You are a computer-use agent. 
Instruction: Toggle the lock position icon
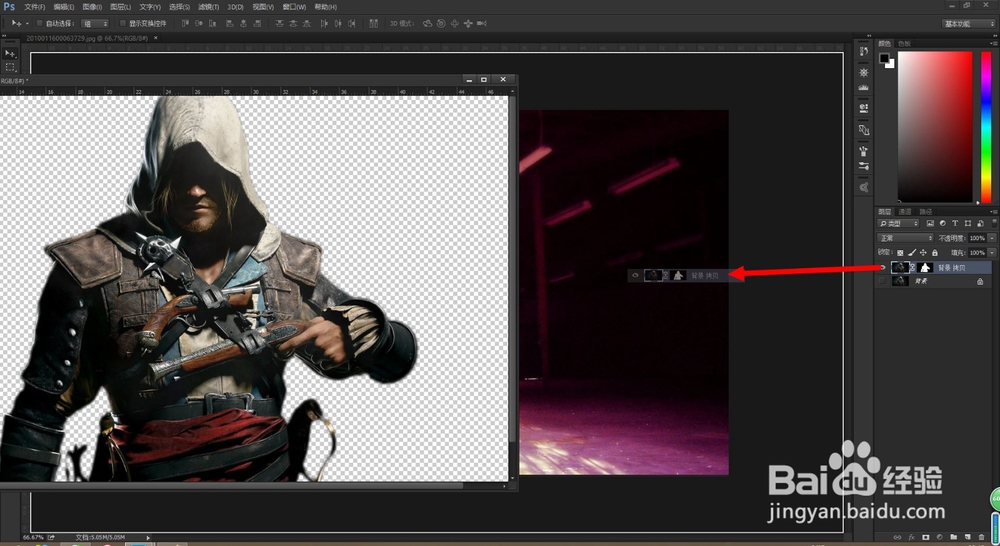tap(923, 253)
